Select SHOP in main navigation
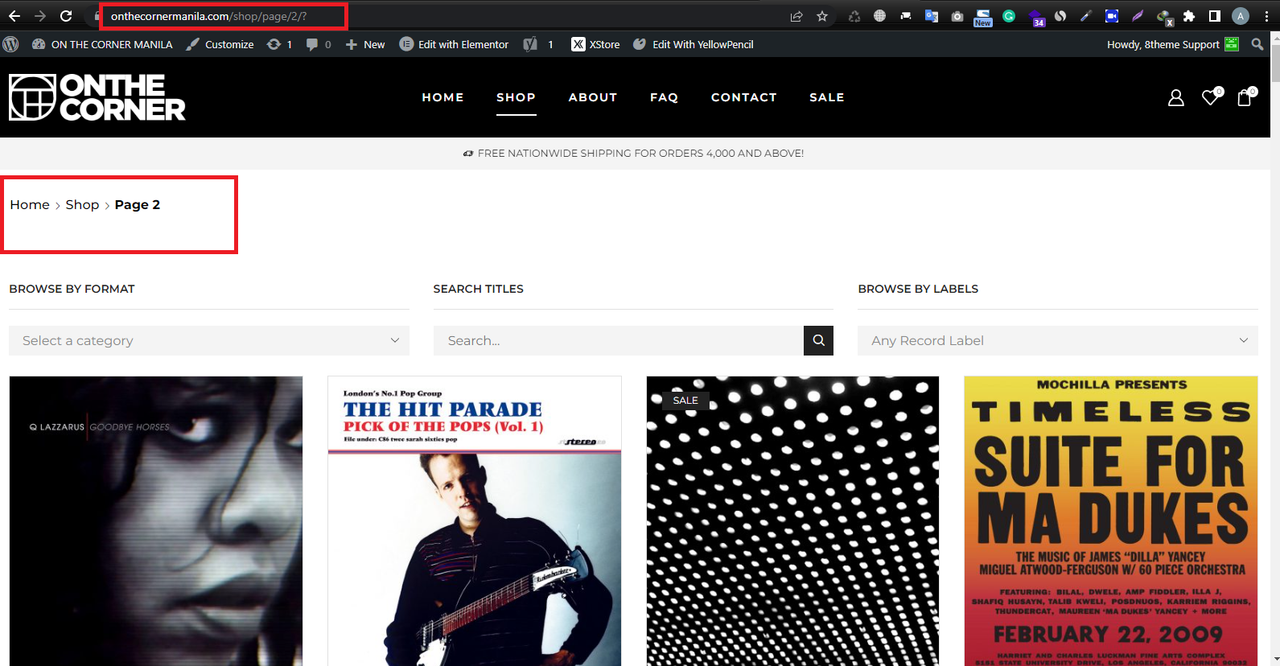Screen dimensions: 1280x666 coord(516,97)
